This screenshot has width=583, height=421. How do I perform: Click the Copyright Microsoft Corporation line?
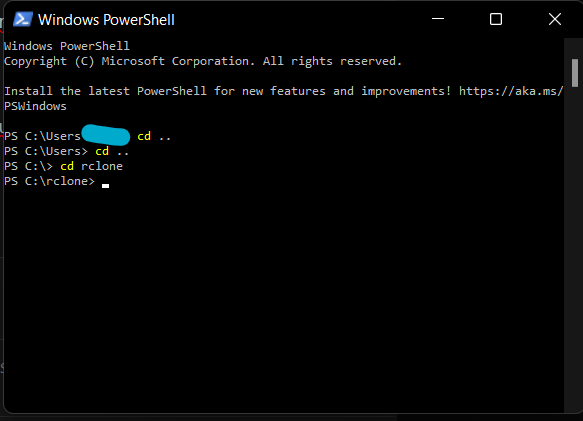[203, 61]
